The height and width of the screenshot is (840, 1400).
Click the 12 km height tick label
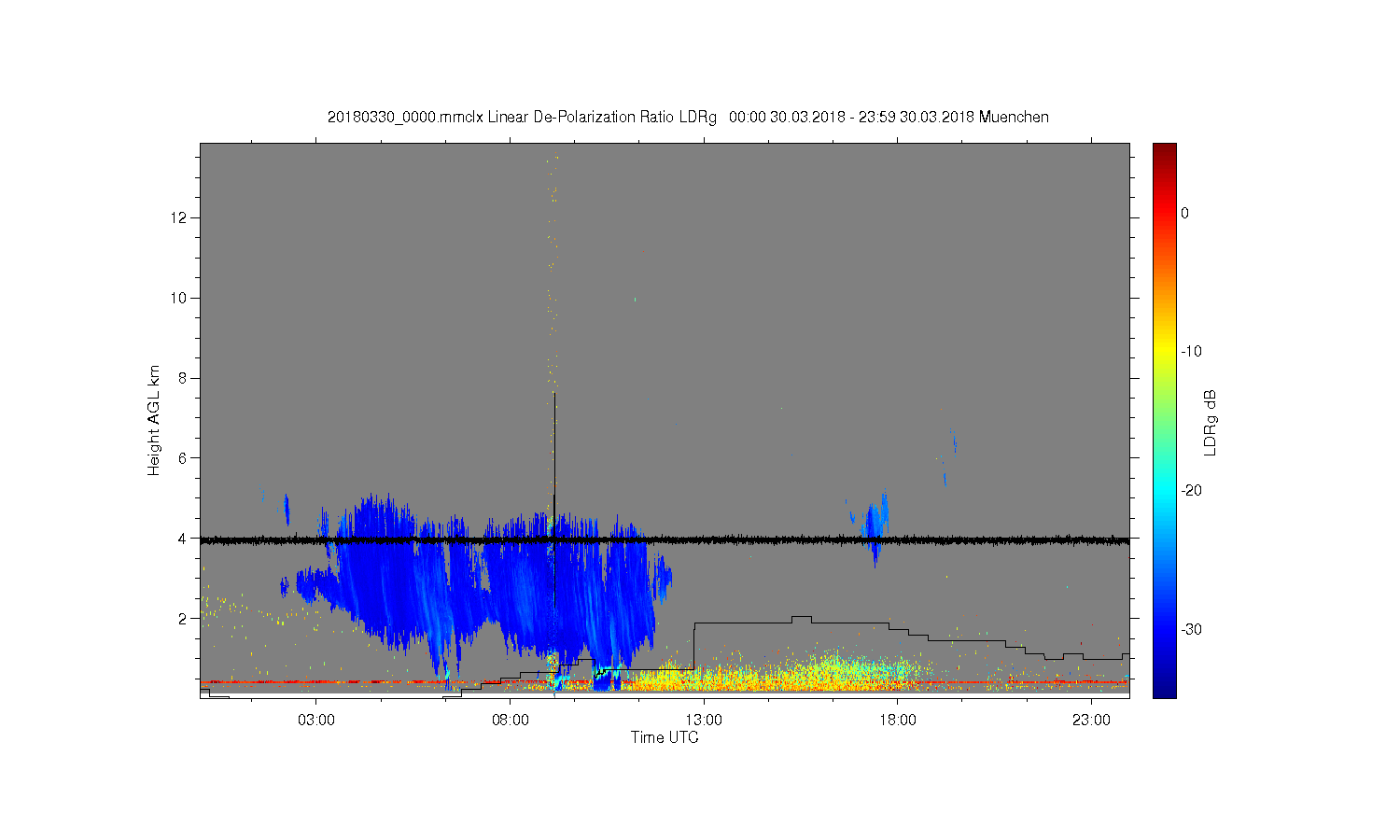(181, 217)
